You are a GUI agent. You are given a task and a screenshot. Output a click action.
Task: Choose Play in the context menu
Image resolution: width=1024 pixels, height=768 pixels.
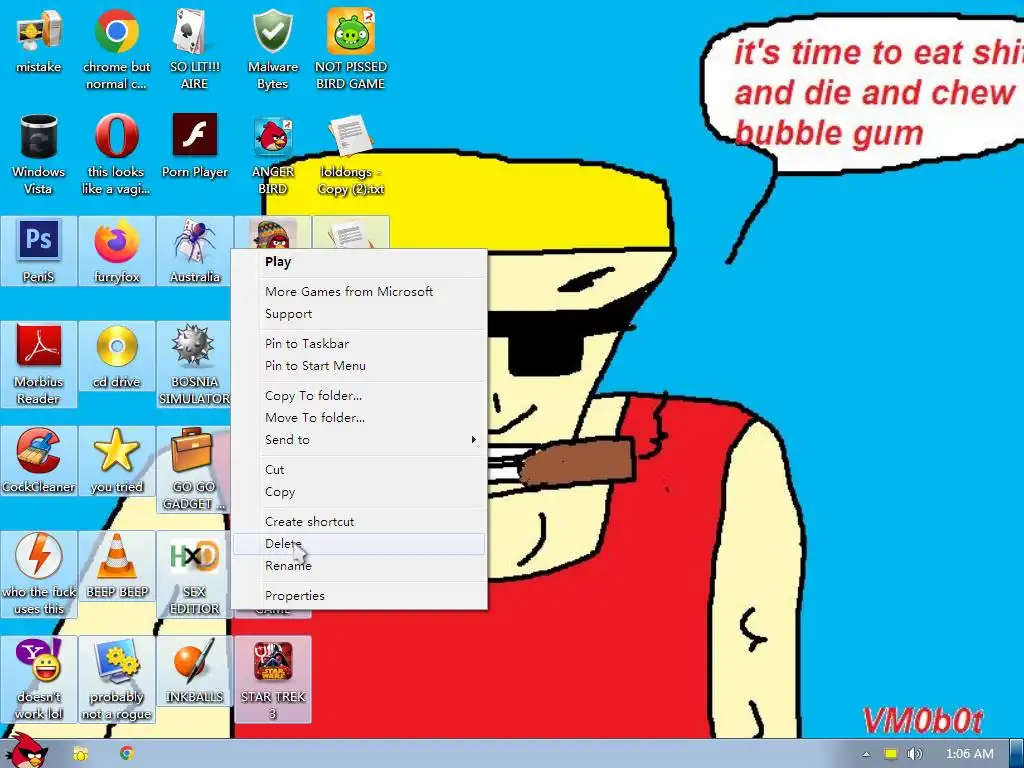coord(359,262)
